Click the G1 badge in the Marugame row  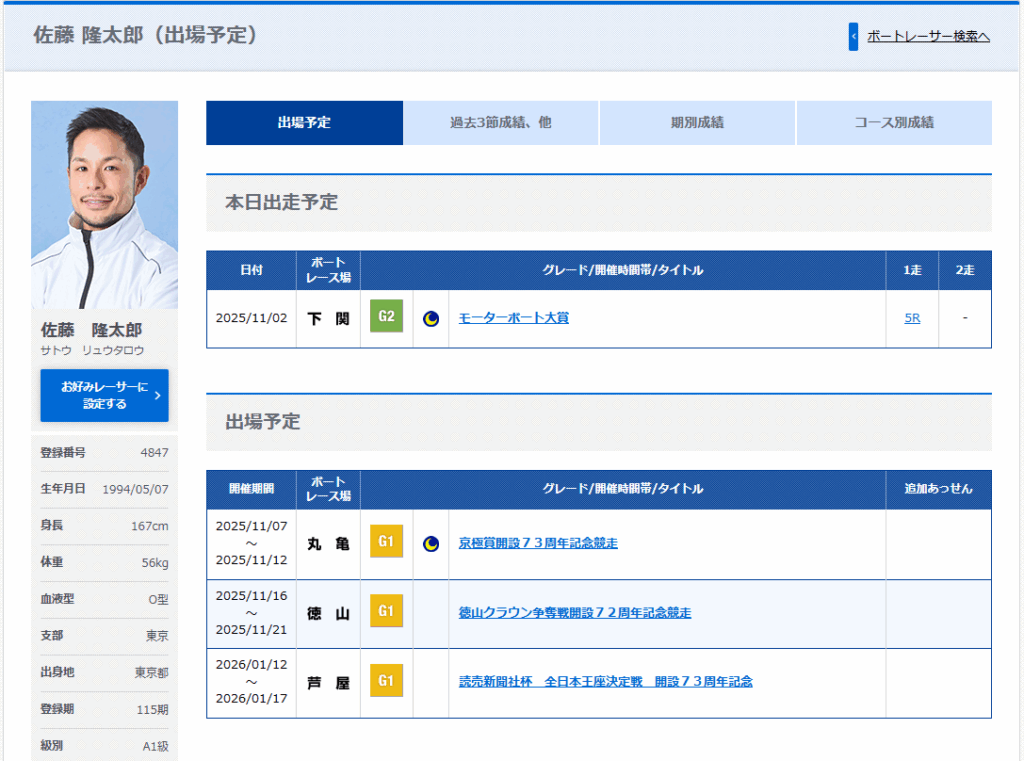coord(386,543)
